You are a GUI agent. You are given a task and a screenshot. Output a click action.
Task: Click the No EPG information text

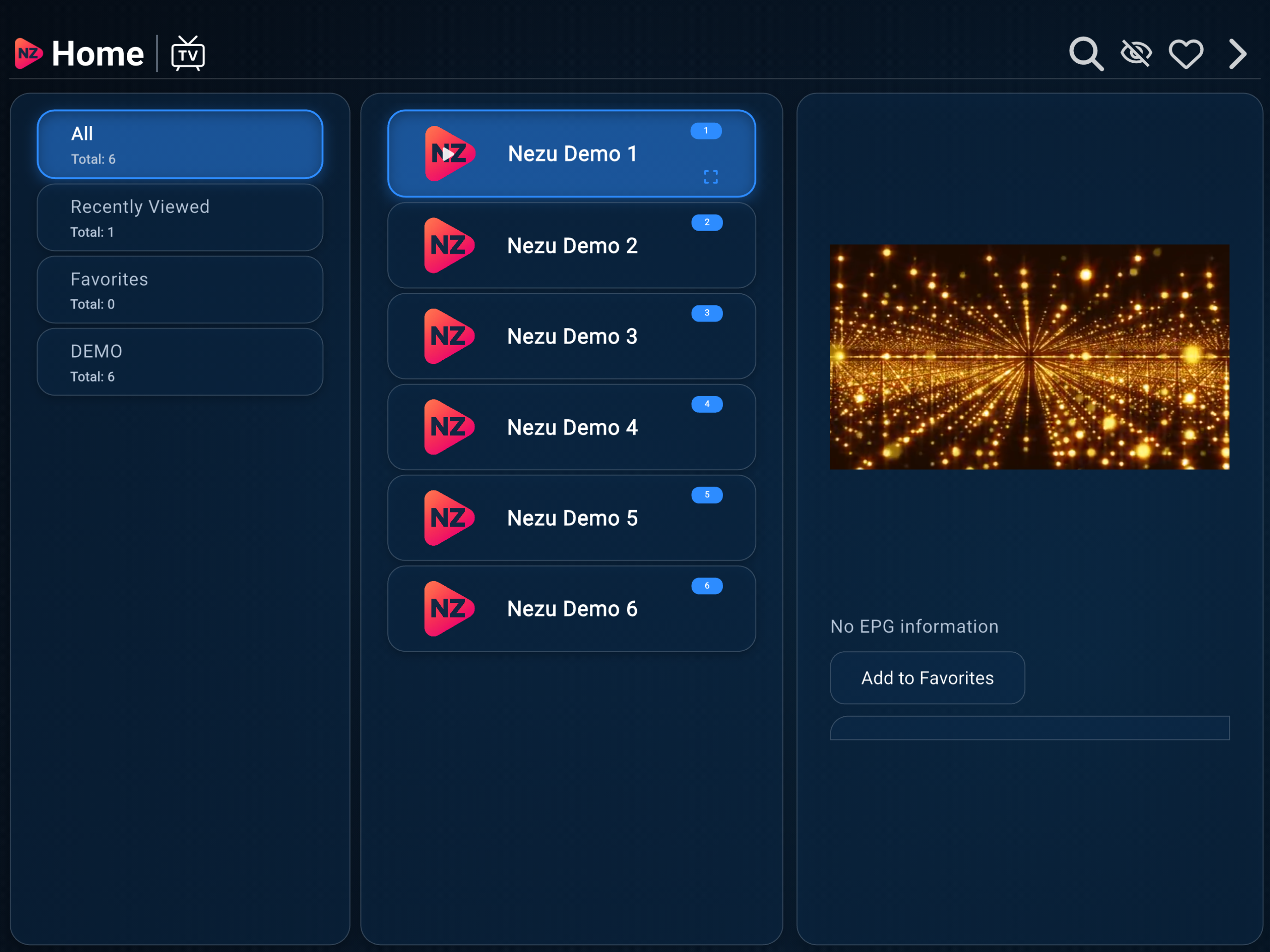(x=914, y=626)
